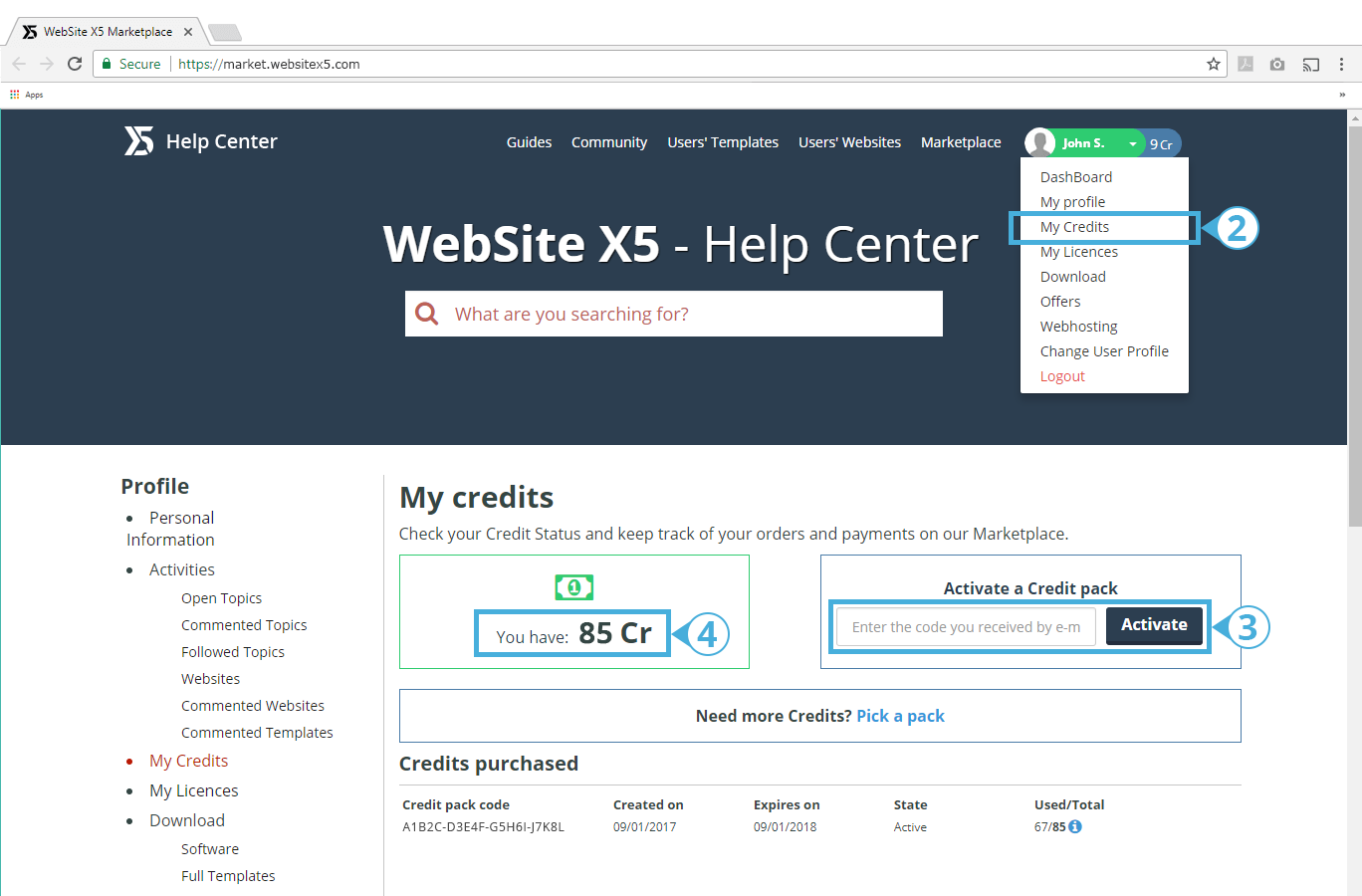Viewport: 1362px width, 896px height.
Task: Select My Credits from the user menu
Action: pyautogui.click(x=1074, y=227)
